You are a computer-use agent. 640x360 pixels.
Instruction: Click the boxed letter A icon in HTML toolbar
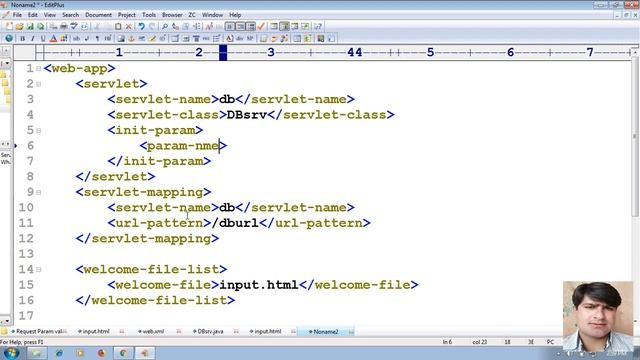229,39
